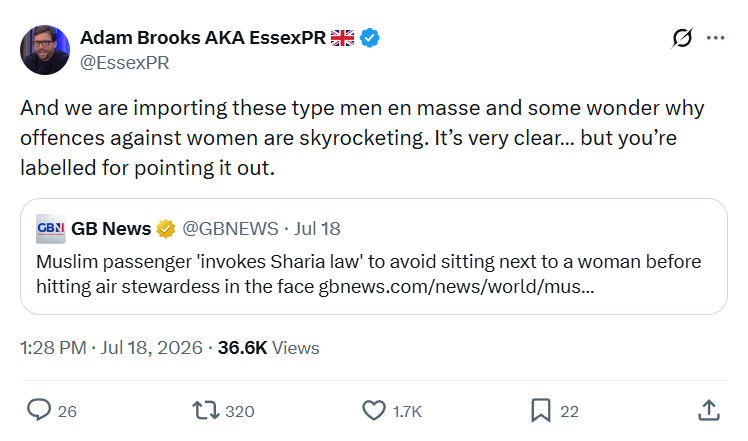Click the Jul 18 date in quoted post
This screenshot has width=748, height=441.
coord(317,229)
